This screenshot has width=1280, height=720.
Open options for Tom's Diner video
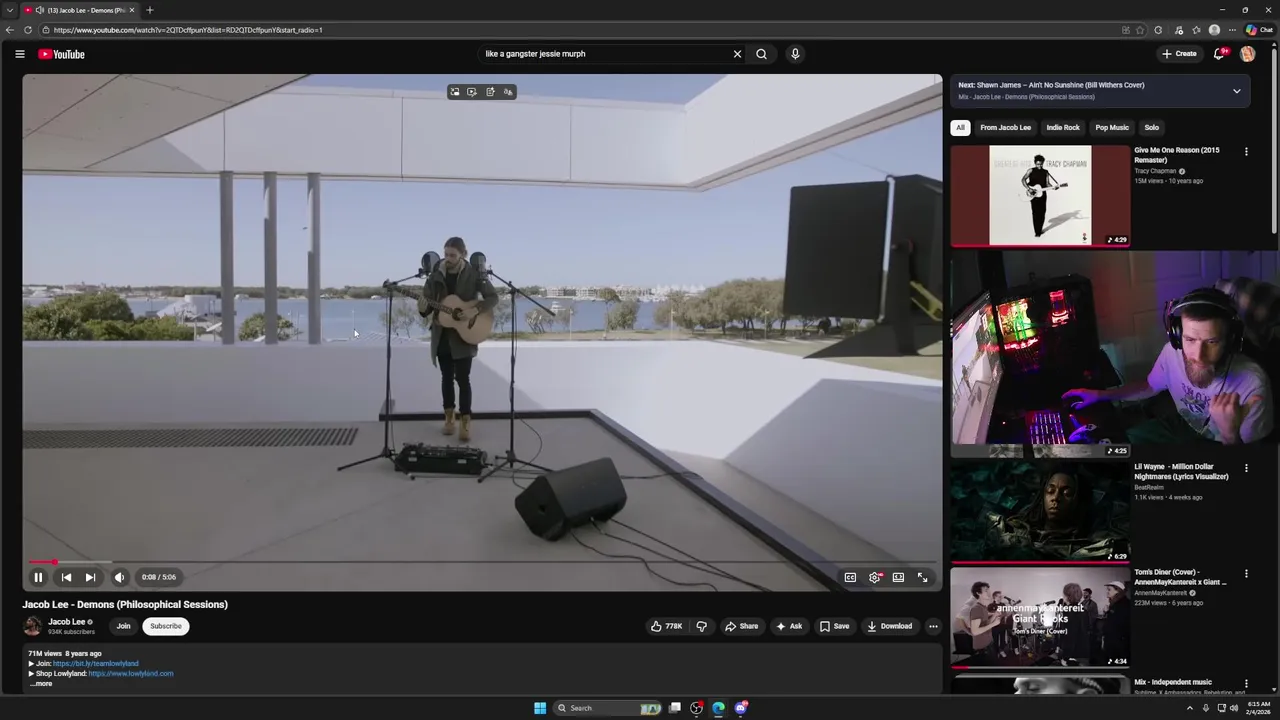coord(1246,574)
